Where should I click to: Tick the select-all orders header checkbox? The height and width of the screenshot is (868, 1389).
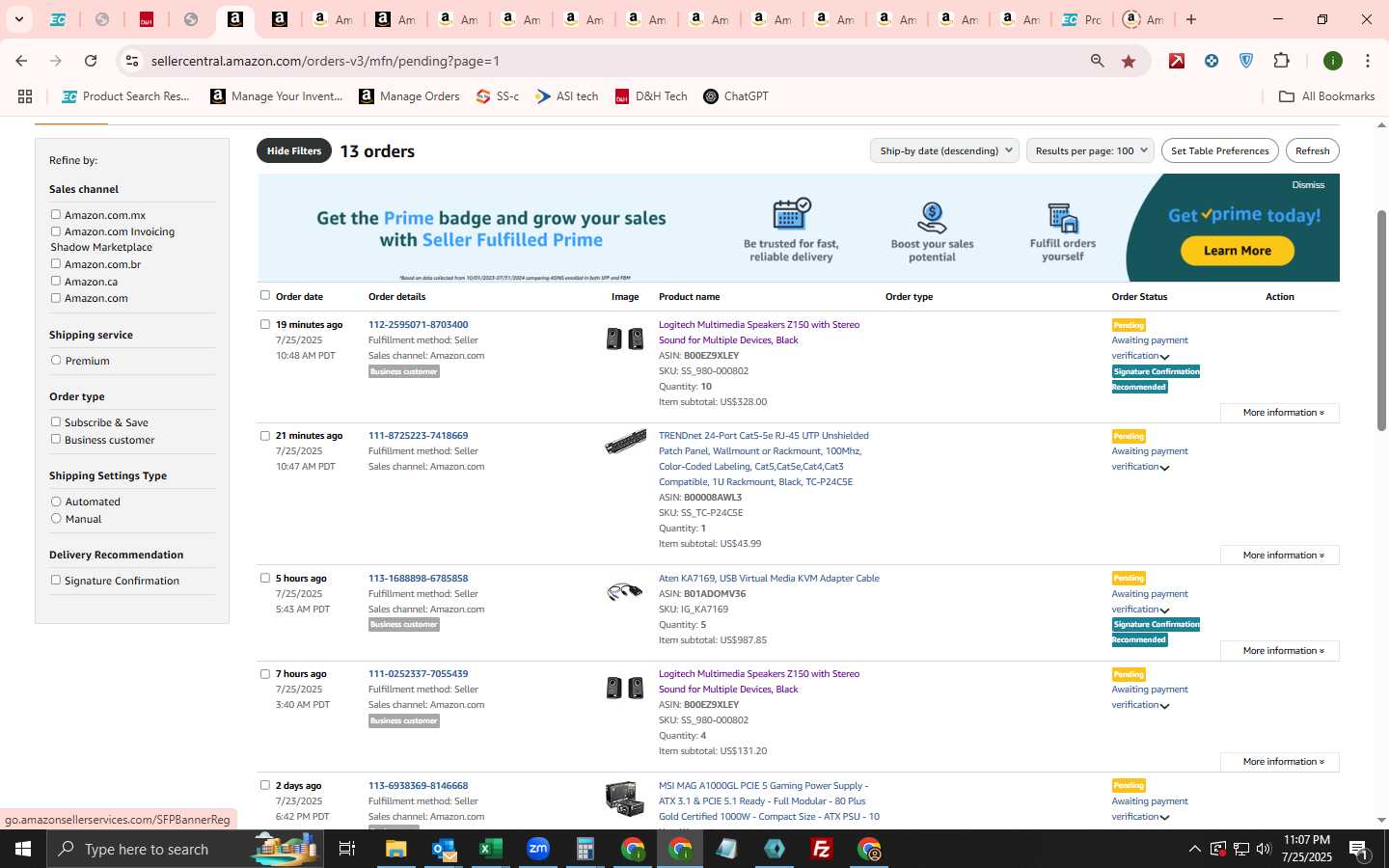coord(265,295)
